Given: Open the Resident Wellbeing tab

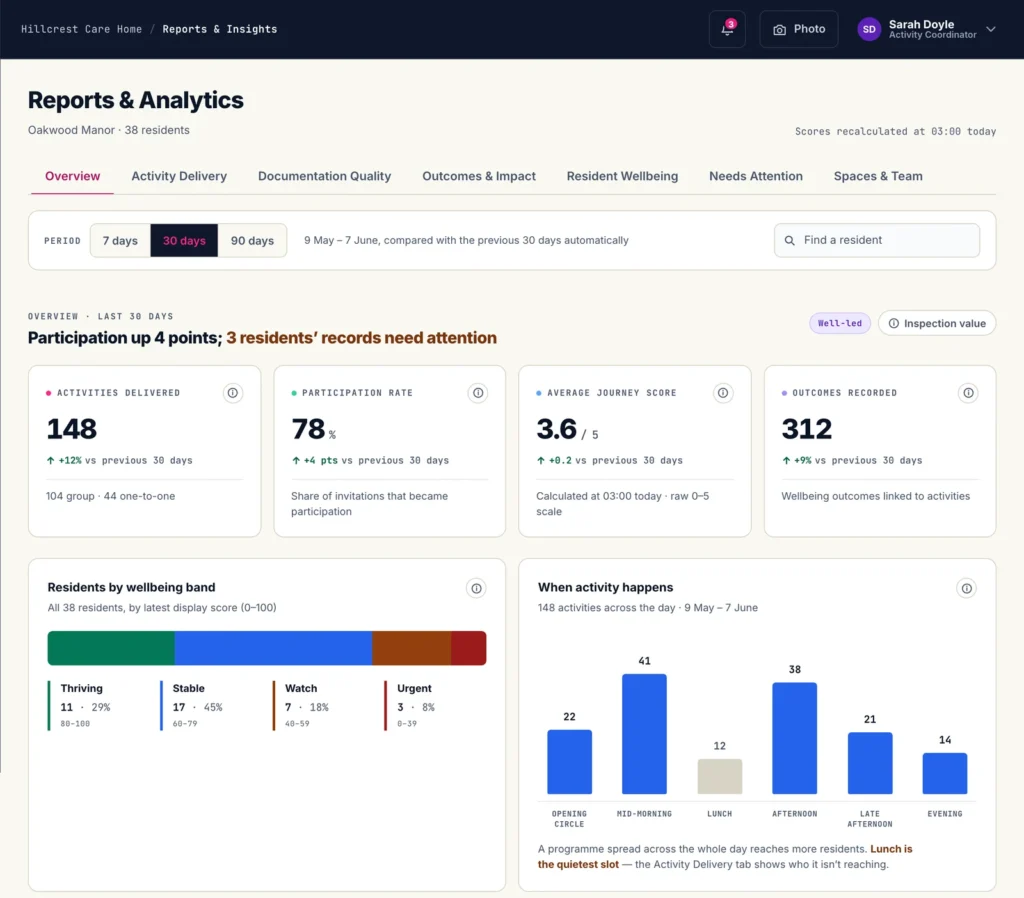Looking at the screenshot, I should 622,176.
